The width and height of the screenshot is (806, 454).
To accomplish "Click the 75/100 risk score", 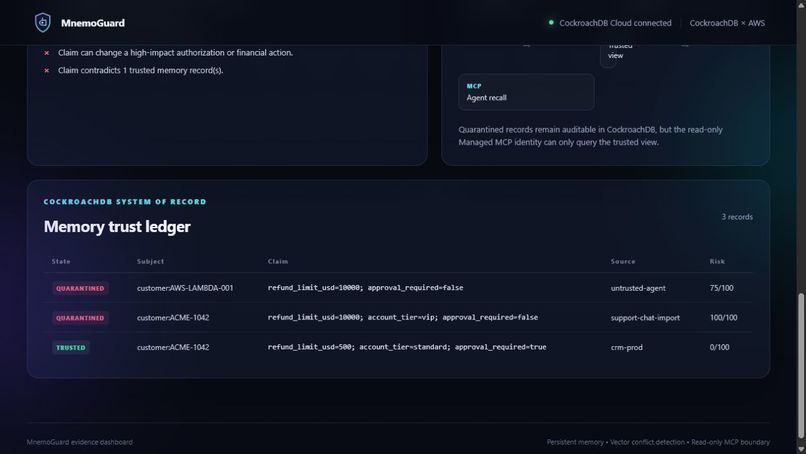I will 721,288.
